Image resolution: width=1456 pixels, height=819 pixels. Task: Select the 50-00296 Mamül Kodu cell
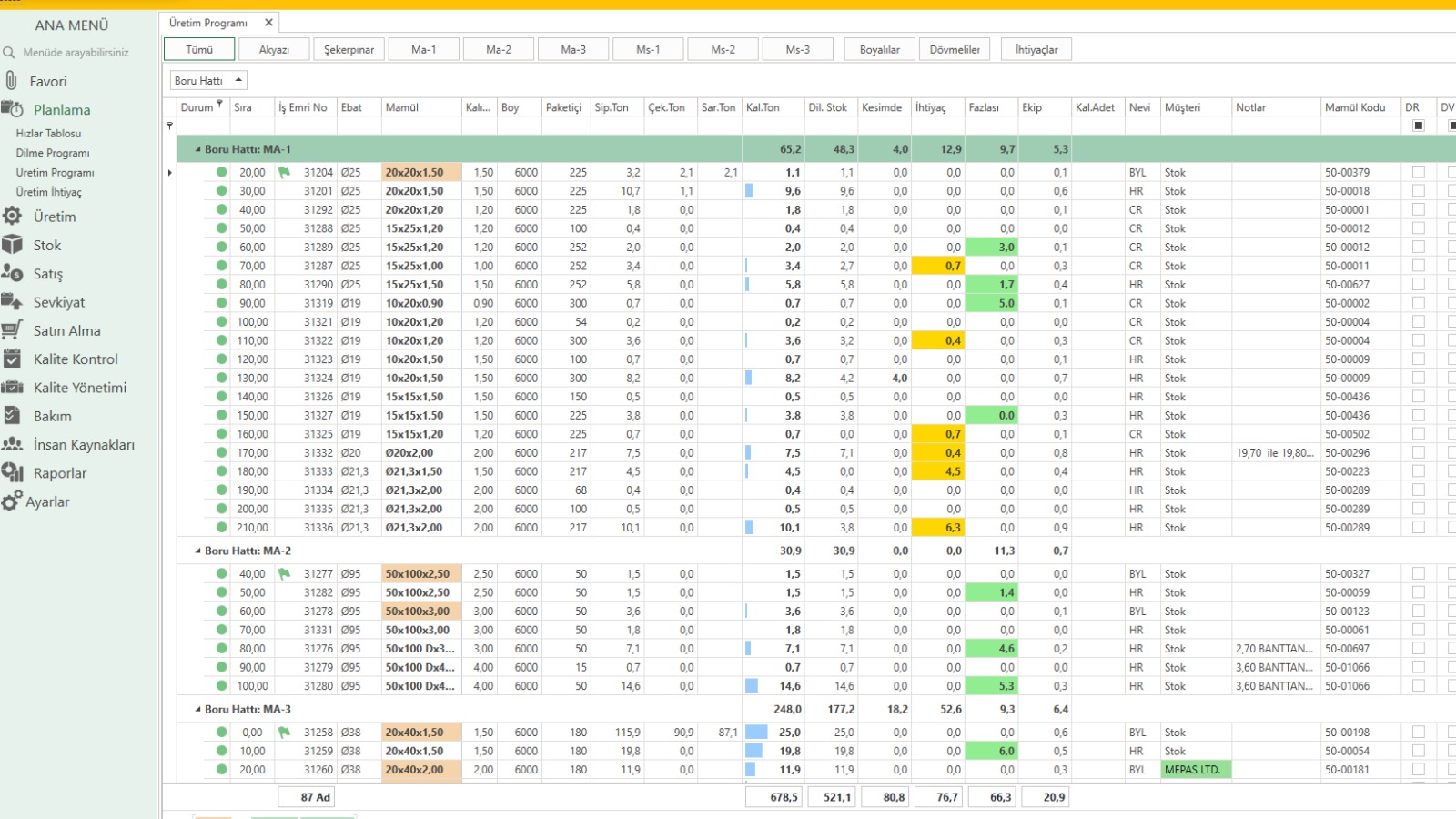[x=1360, y=452]
